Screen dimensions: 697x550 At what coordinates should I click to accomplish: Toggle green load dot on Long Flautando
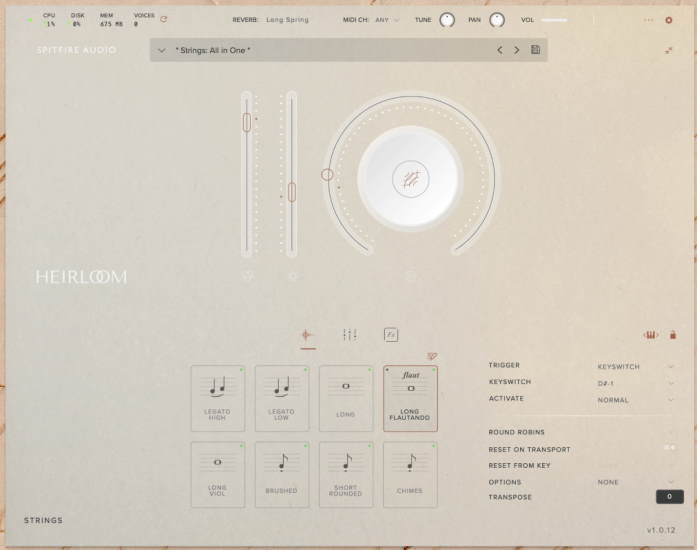click(x=434, y=369)
